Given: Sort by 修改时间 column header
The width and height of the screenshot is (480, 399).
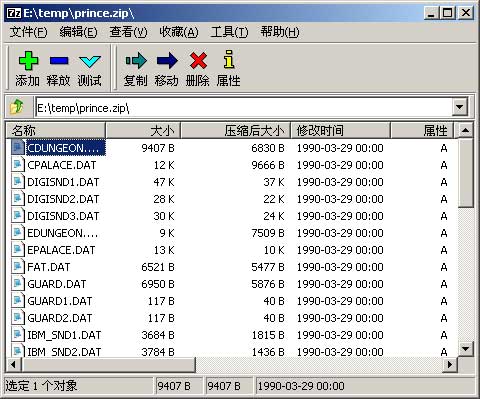Looking at the screenshot, I should tap(341, 130).
